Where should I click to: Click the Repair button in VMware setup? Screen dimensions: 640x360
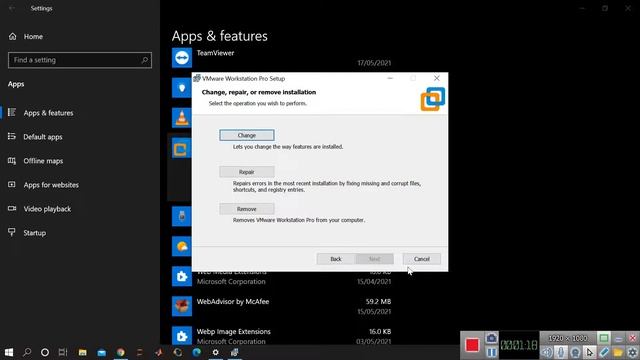[x=247, y=172]
